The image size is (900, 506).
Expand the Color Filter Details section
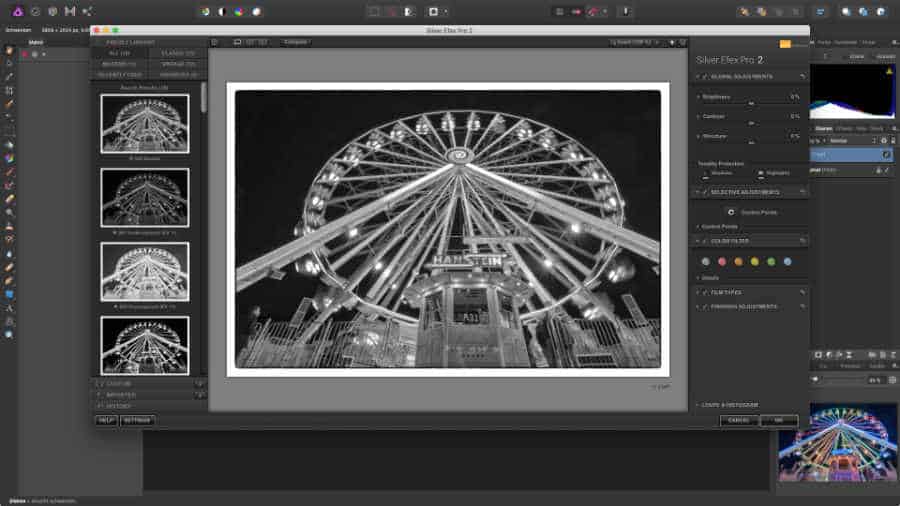[699, 278]
